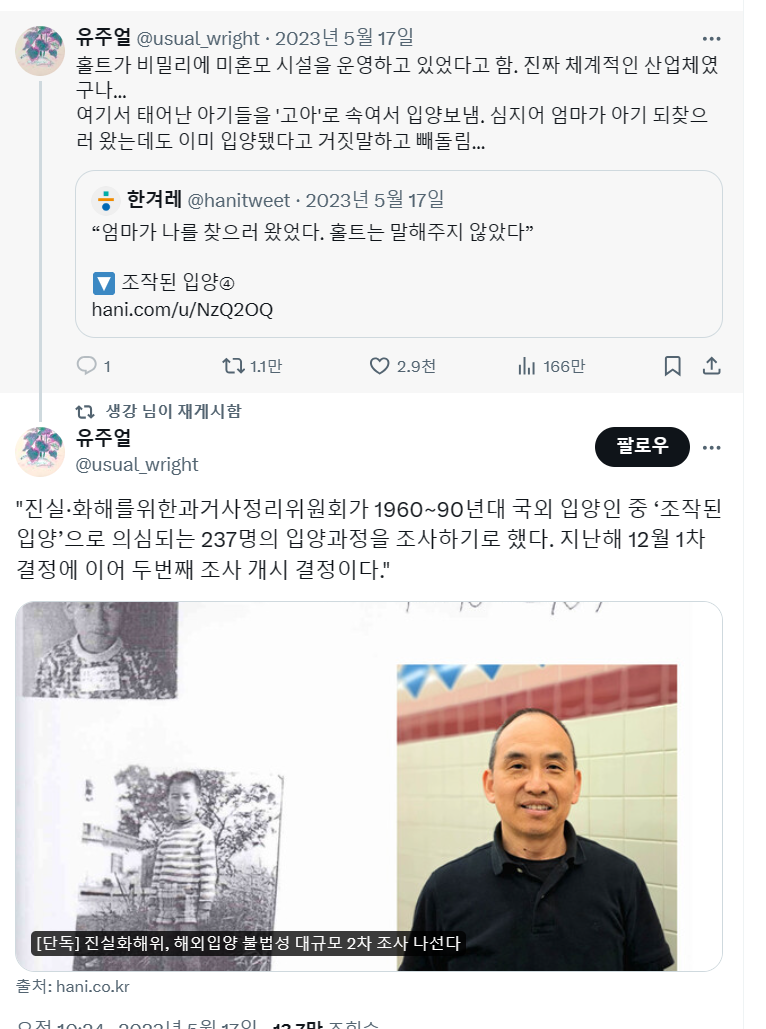This screenshot has width=766, height=1029.
Task: Like the tweet via heart icon
Action: point(379,366)
